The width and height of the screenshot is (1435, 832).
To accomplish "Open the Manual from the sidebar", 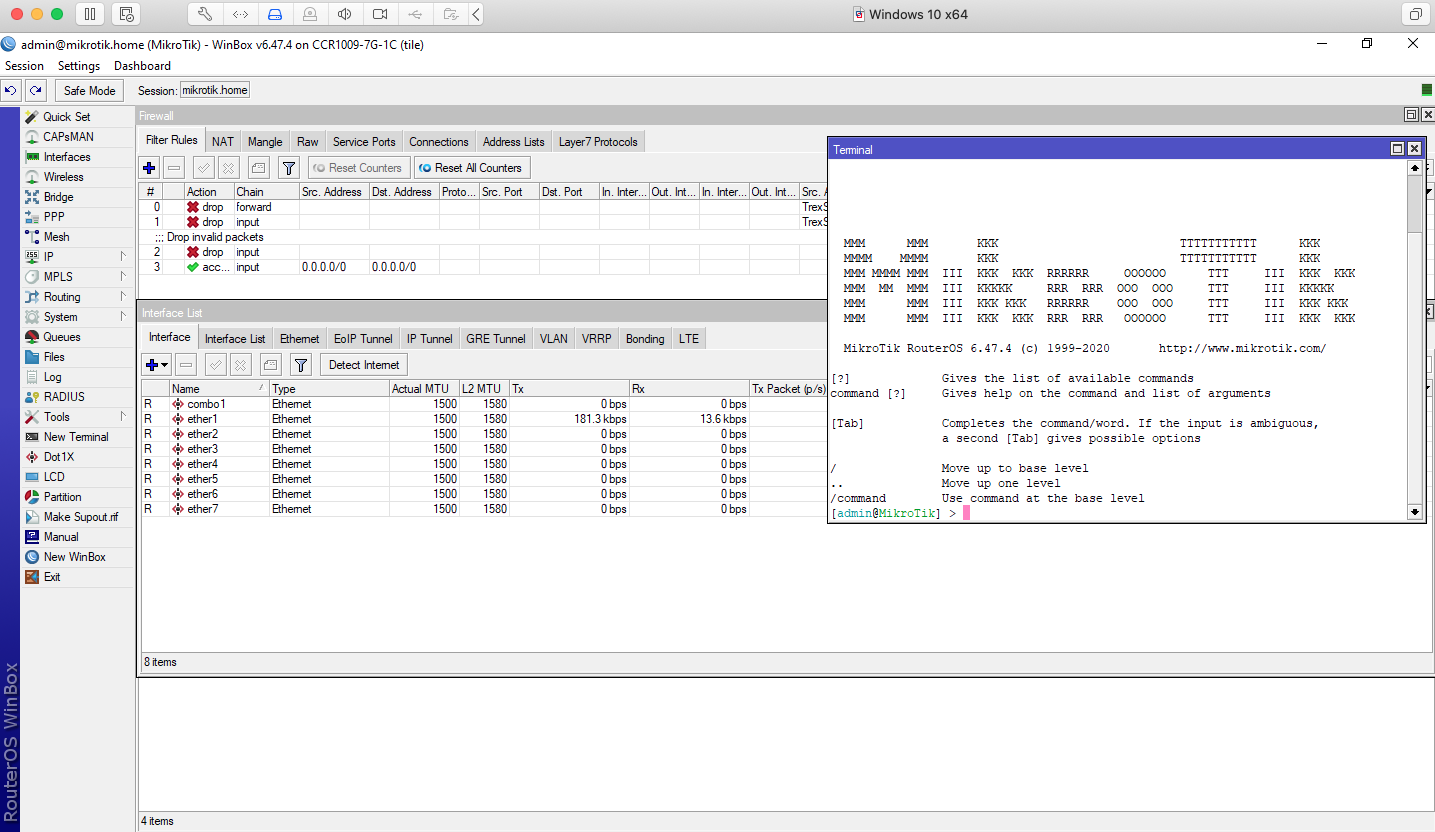I will point(61,537).
